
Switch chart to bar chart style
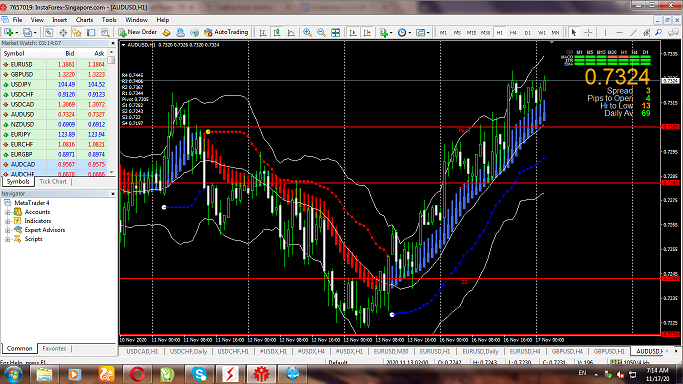[263, 33]
